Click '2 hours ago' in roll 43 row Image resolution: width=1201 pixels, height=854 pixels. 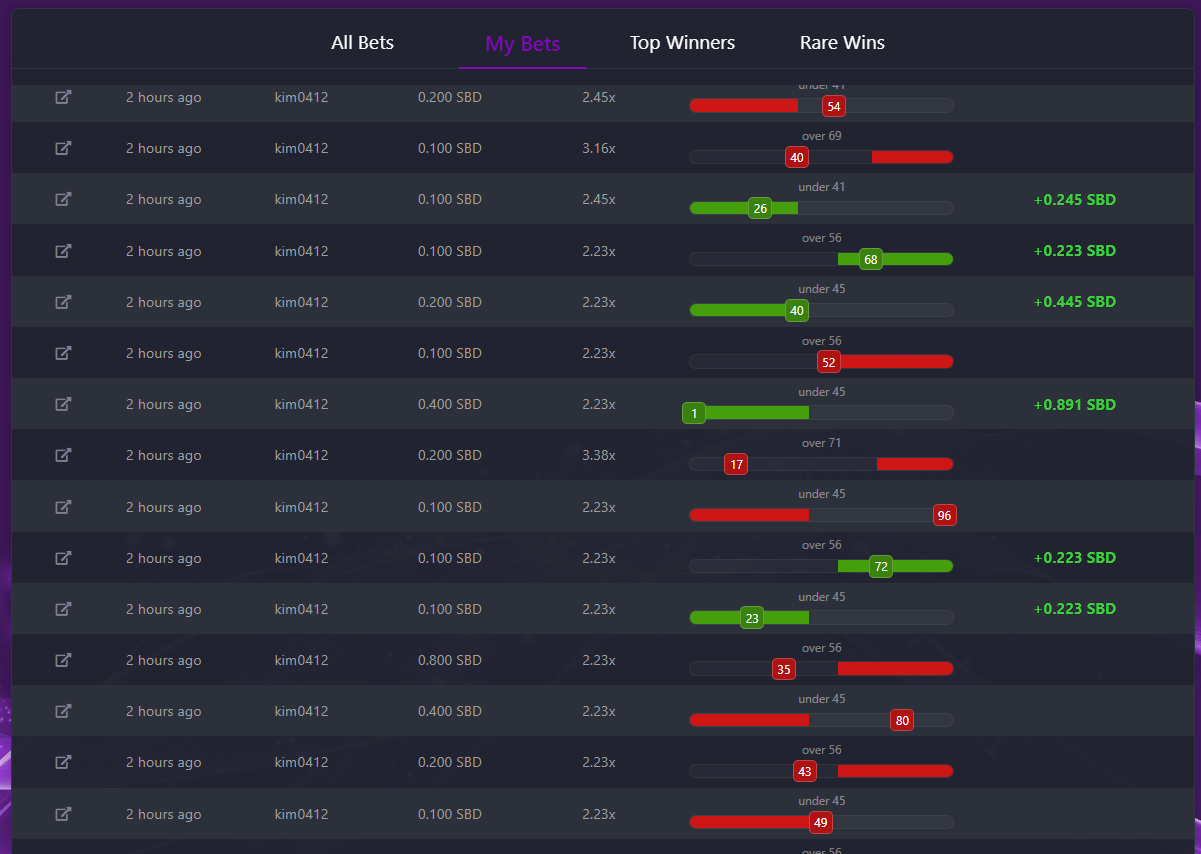click(163, 762)
